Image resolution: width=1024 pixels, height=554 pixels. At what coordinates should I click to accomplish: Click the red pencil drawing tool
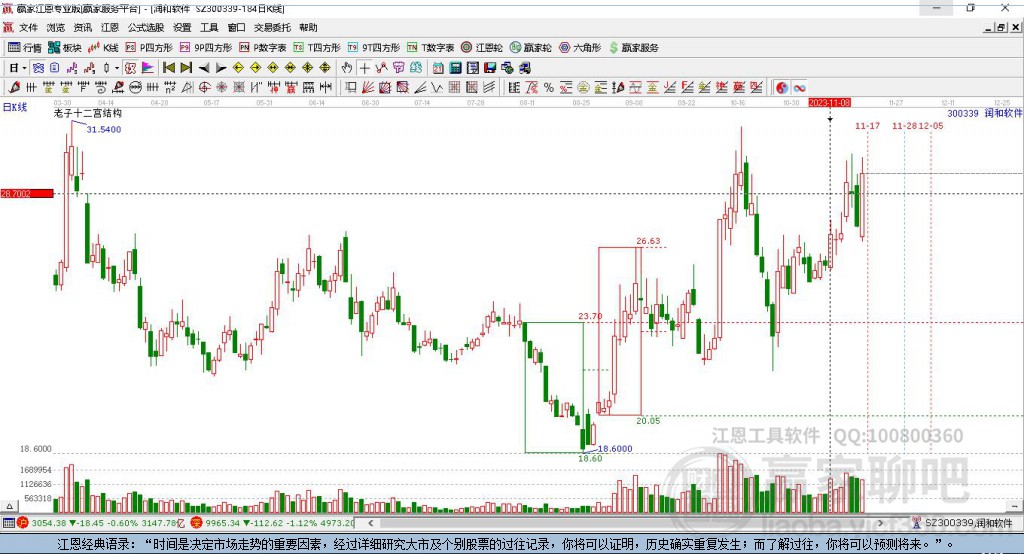14,87
